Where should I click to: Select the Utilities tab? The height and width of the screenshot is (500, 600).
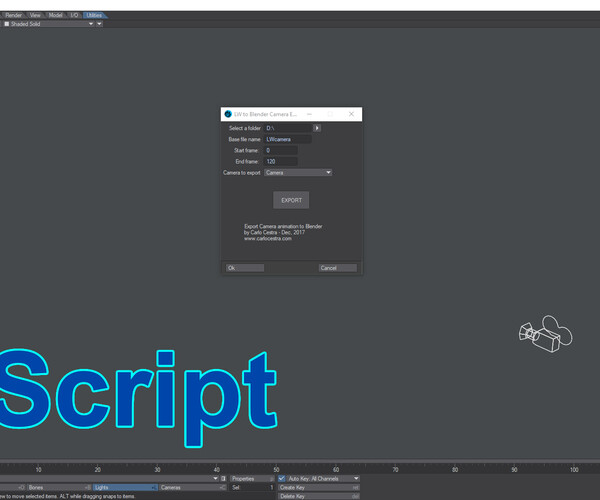(x=94, y=15)
